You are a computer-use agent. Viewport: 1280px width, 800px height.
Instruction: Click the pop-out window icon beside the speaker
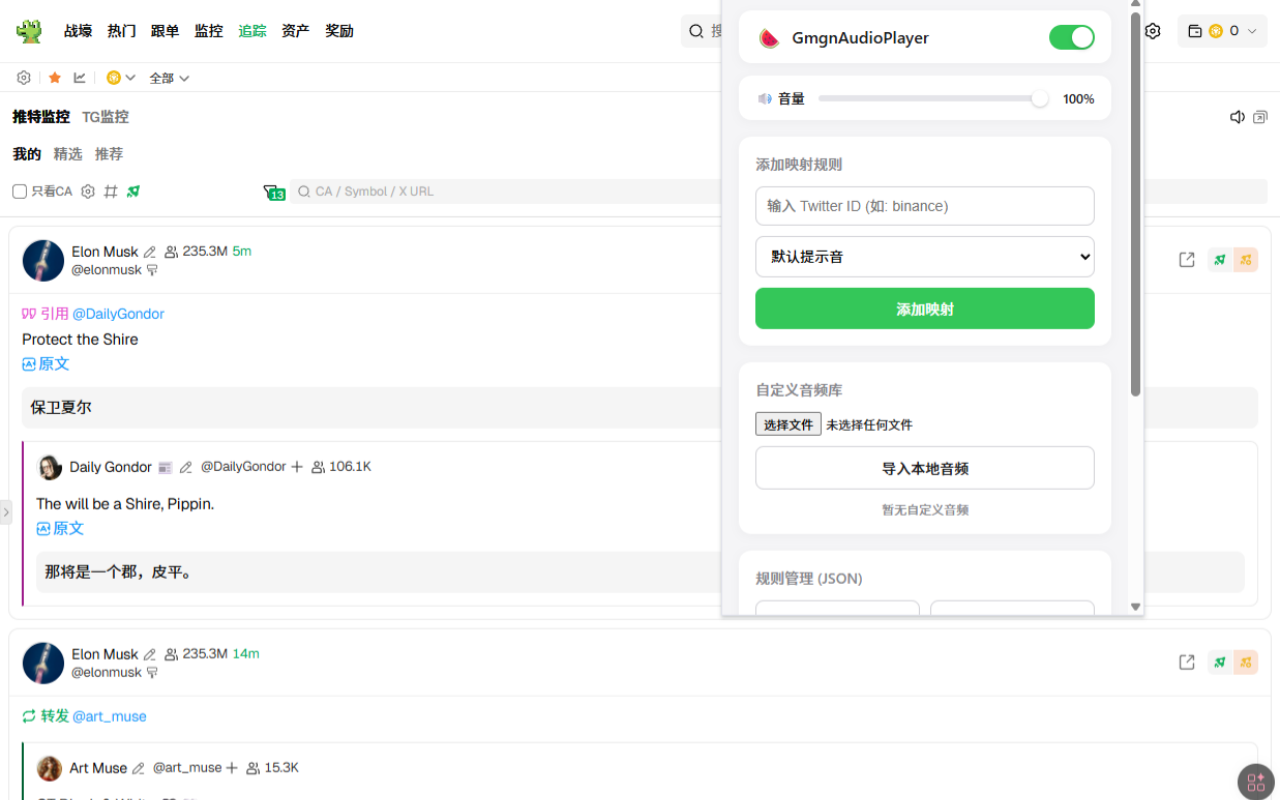(x=1260, y=117)
